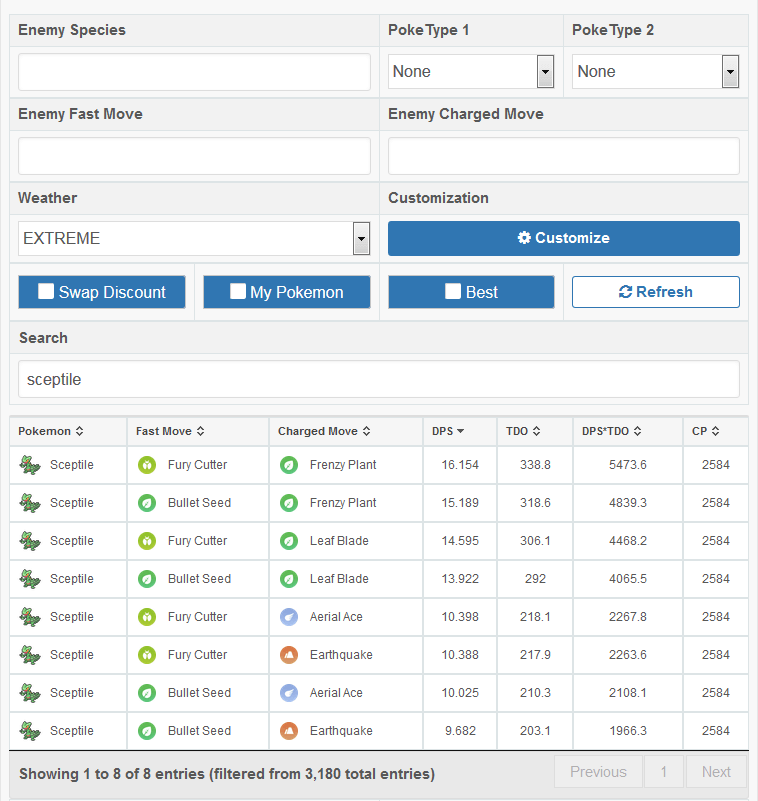Click bug-type icon beside Fury Cutter, 2267.8 row
The image size is (758, 801).
147,617
